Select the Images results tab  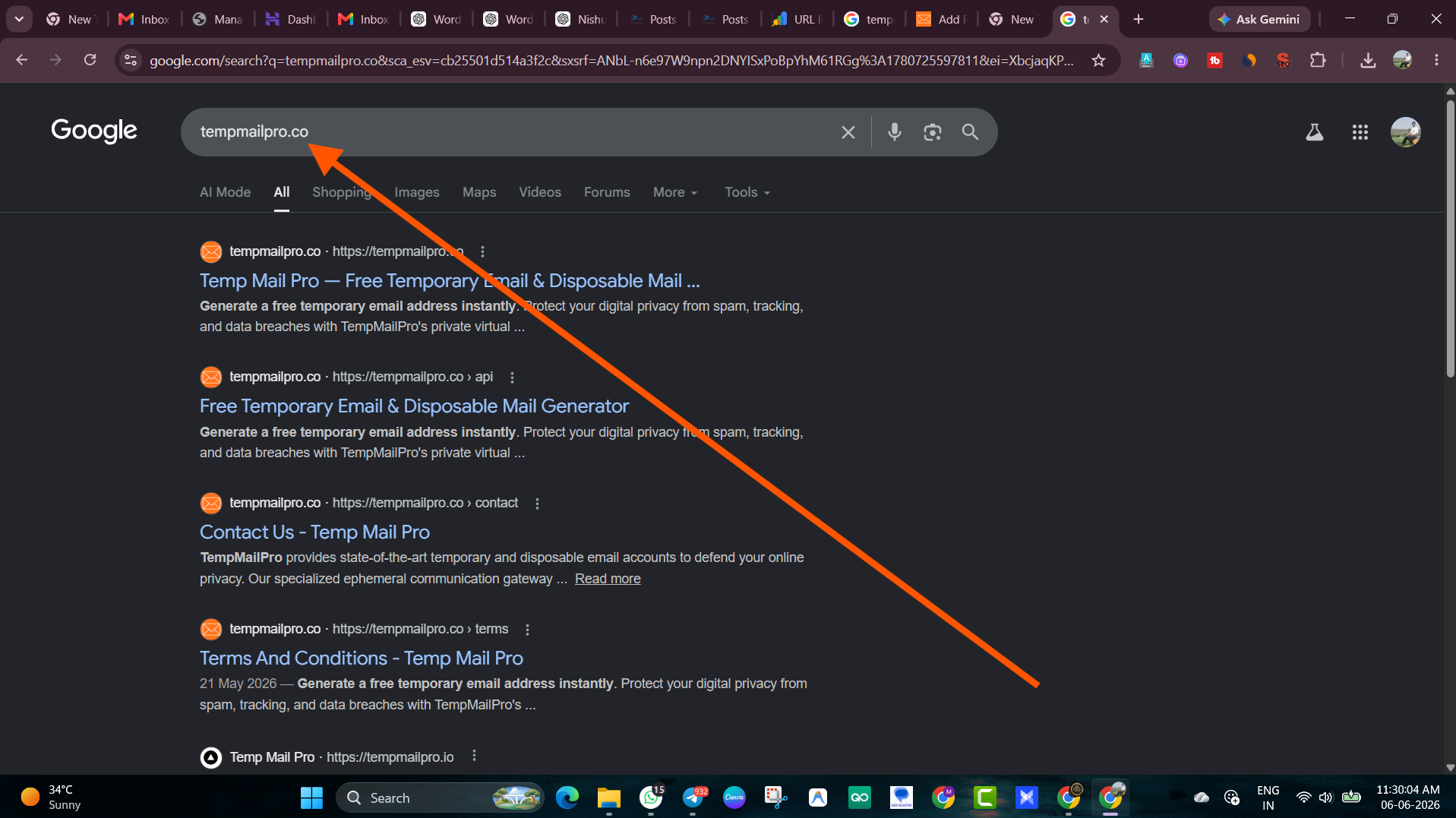click(x=417, y=192)
